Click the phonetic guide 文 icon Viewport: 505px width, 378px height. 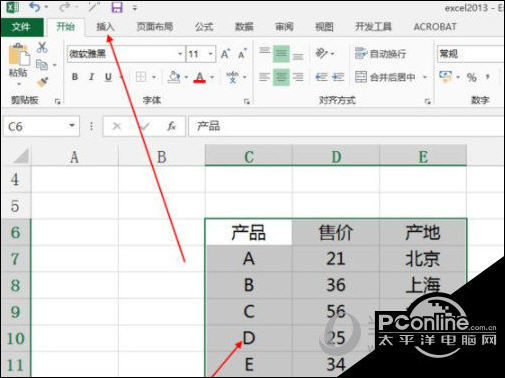point(233,77)
